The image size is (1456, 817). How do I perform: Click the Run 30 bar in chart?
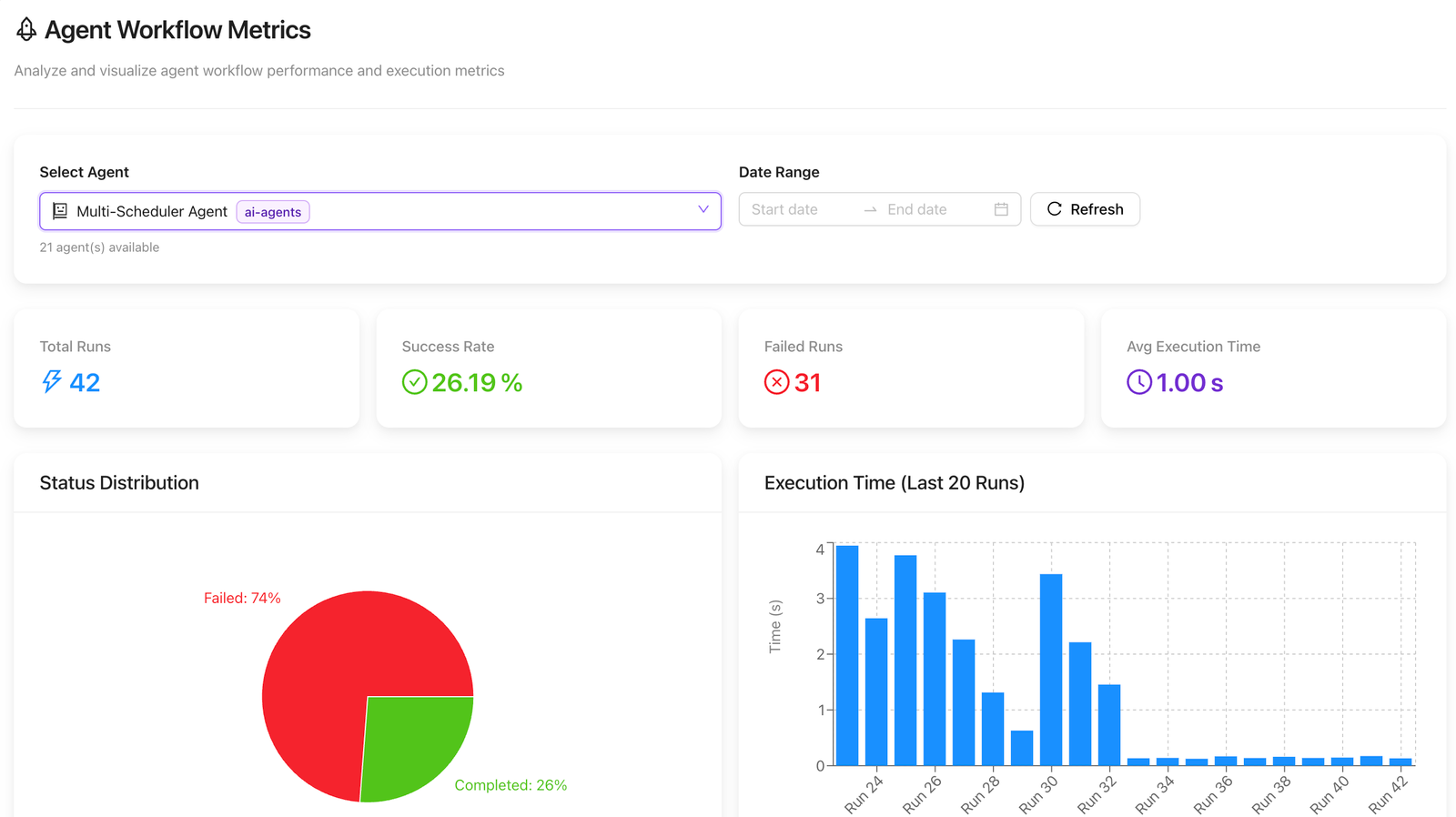tap(1051, 670)
